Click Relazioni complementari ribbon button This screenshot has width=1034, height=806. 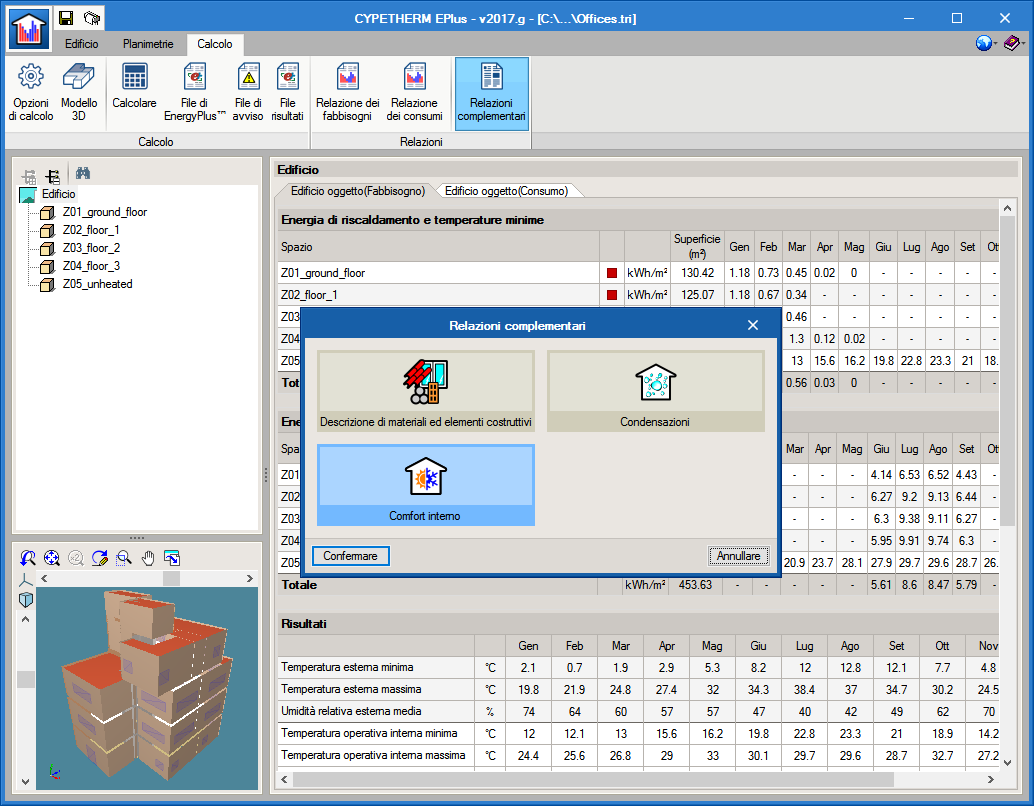(x=491, y=94)
